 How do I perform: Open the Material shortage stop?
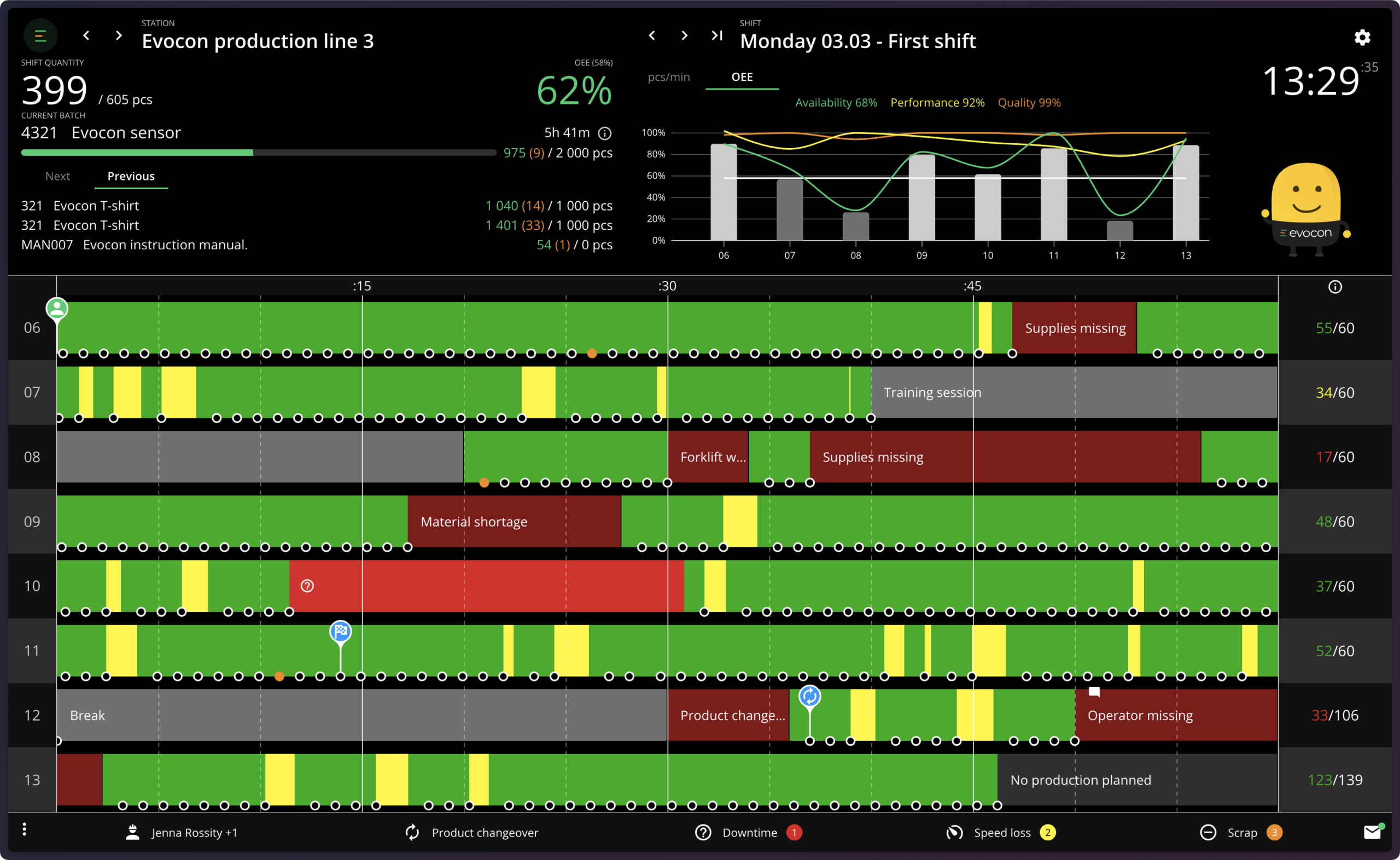(514, 521)
